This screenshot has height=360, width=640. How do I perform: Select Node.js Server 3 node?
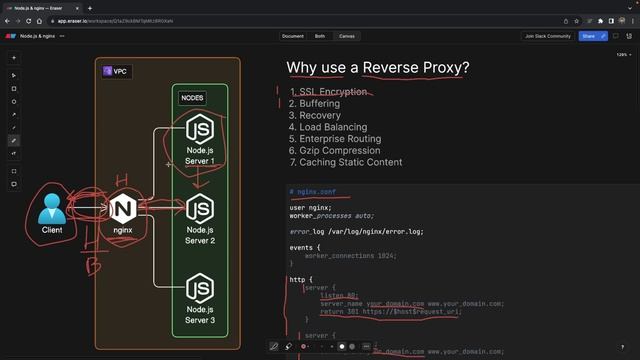[200, 299]
